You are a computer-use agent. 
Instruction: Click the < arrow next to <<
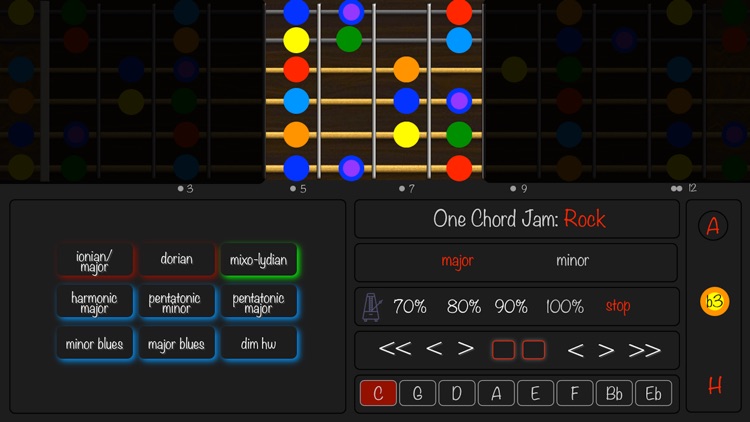[434, 349]
